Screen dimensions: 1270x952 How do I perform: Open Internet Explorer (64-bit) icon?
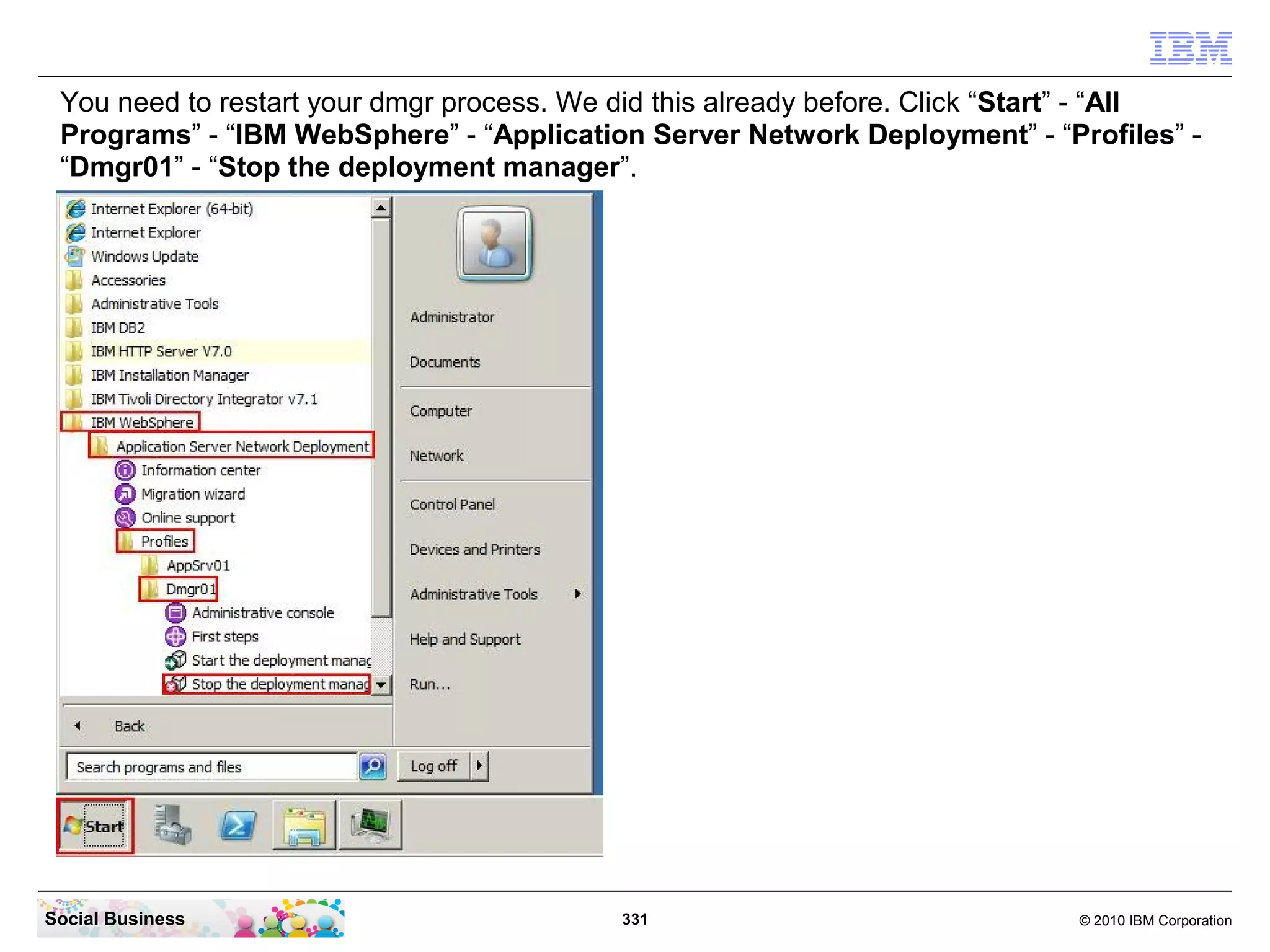point(76,209)
